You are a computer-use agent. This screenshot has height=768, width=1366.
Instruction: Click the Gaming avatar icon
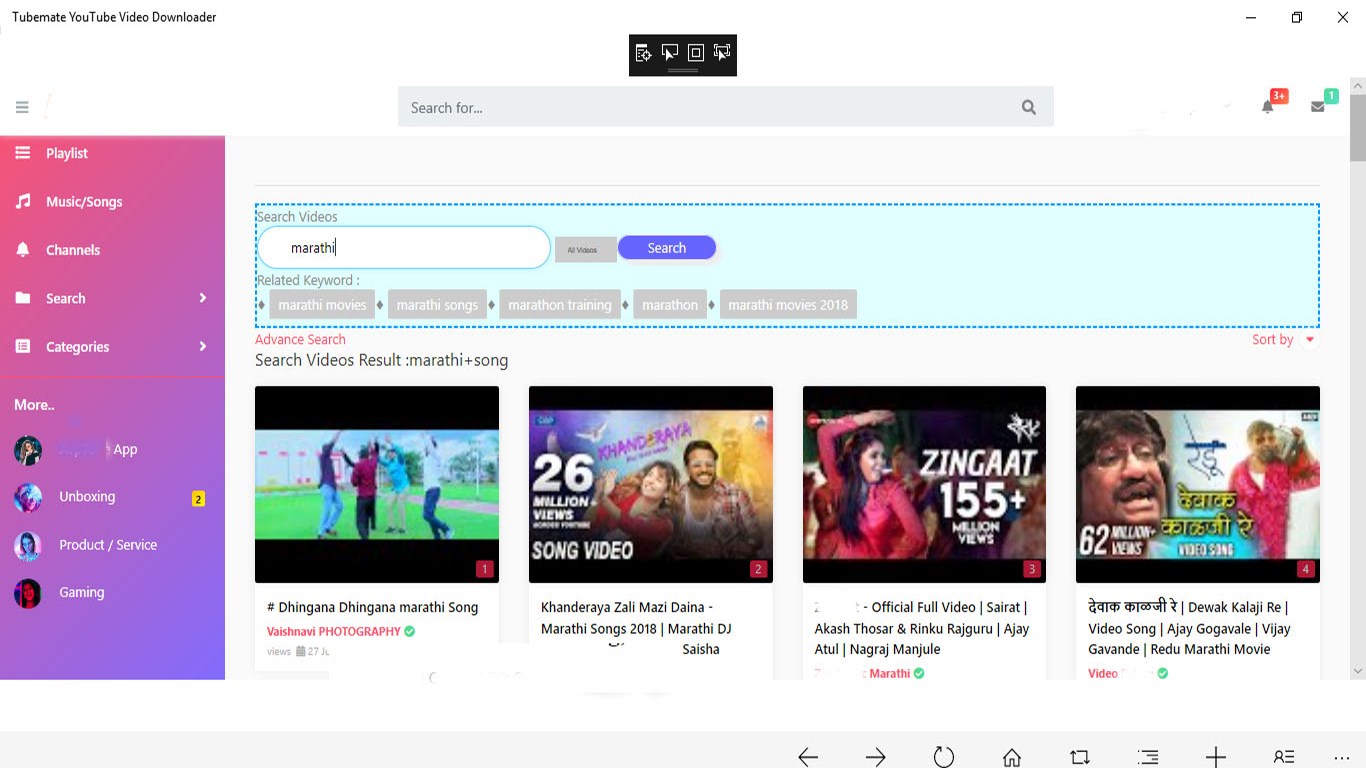coord(28,593)
